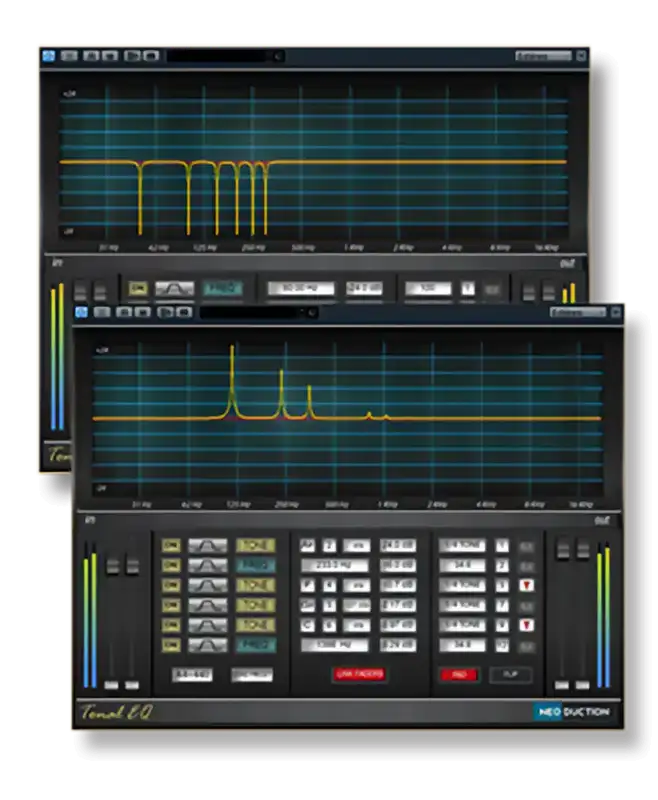Switch the sixth band's teal FREQ mode button
Image resolution: width=658 pixels, height=800 pixels.
(x=256, y=645)
